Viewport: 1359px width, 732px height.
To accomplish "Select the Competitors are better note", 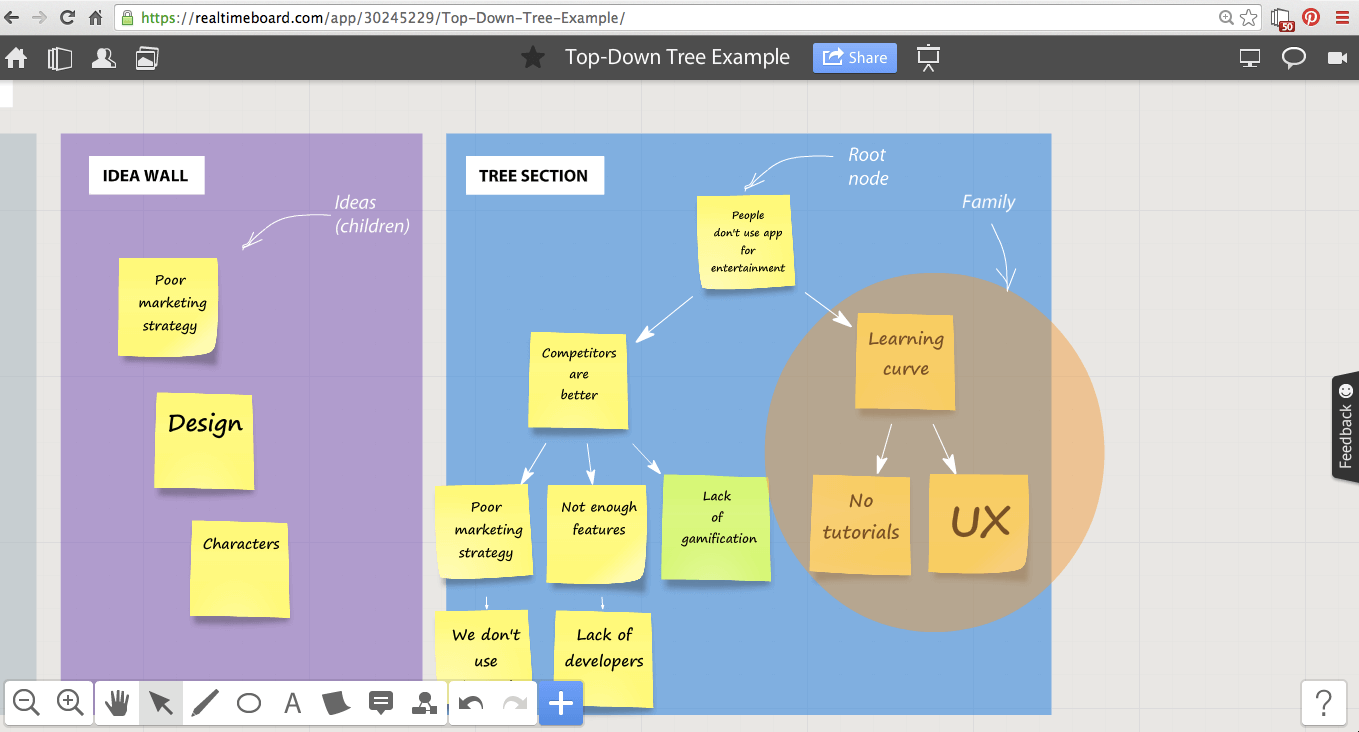I will point(578,380).
